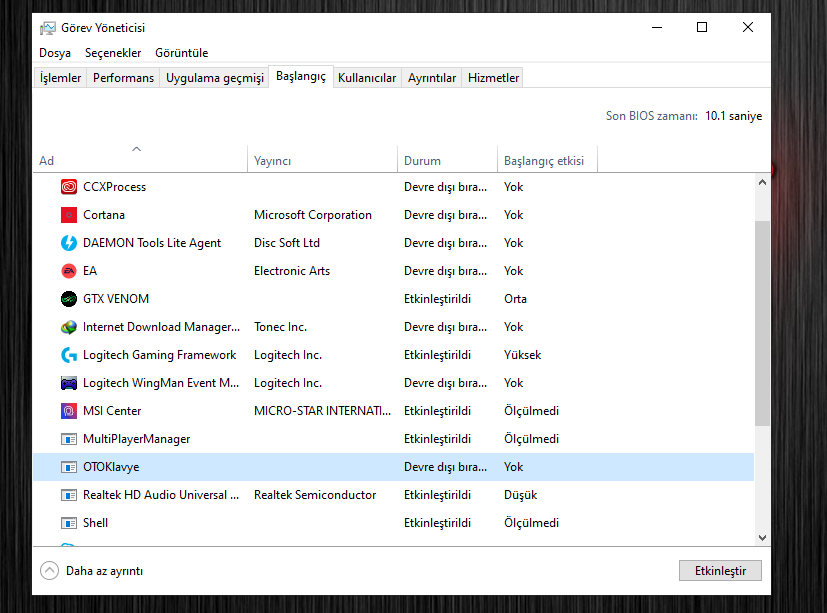The width and height of the screenshot is (827, 613).
Task: Switch to the Kullanıcılar tab
Action: (x=367, y=78)
